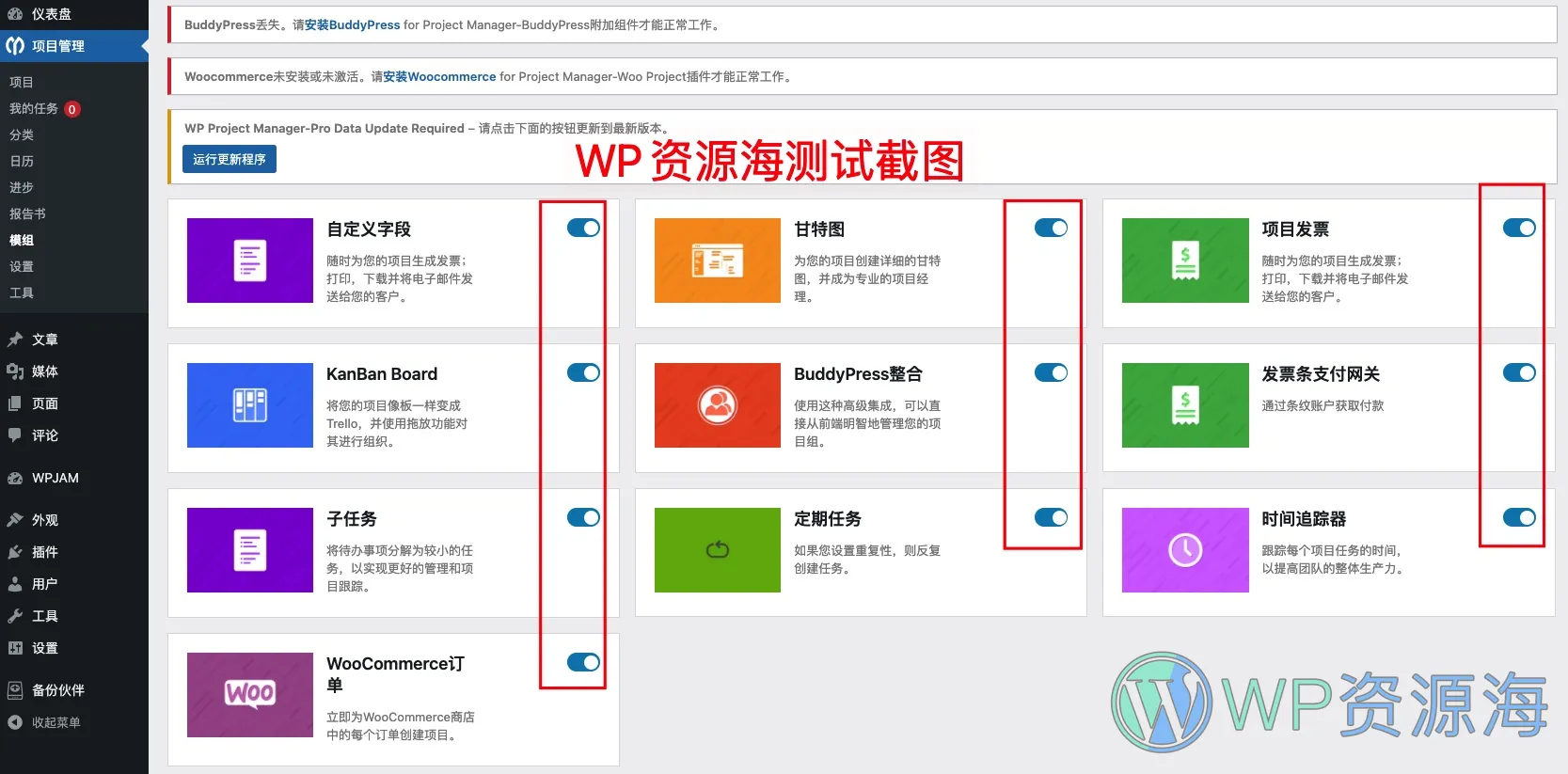Click the settings icon beside lower 设置
Viewport: 1568px width, 774px height.
tap(15, 648)
